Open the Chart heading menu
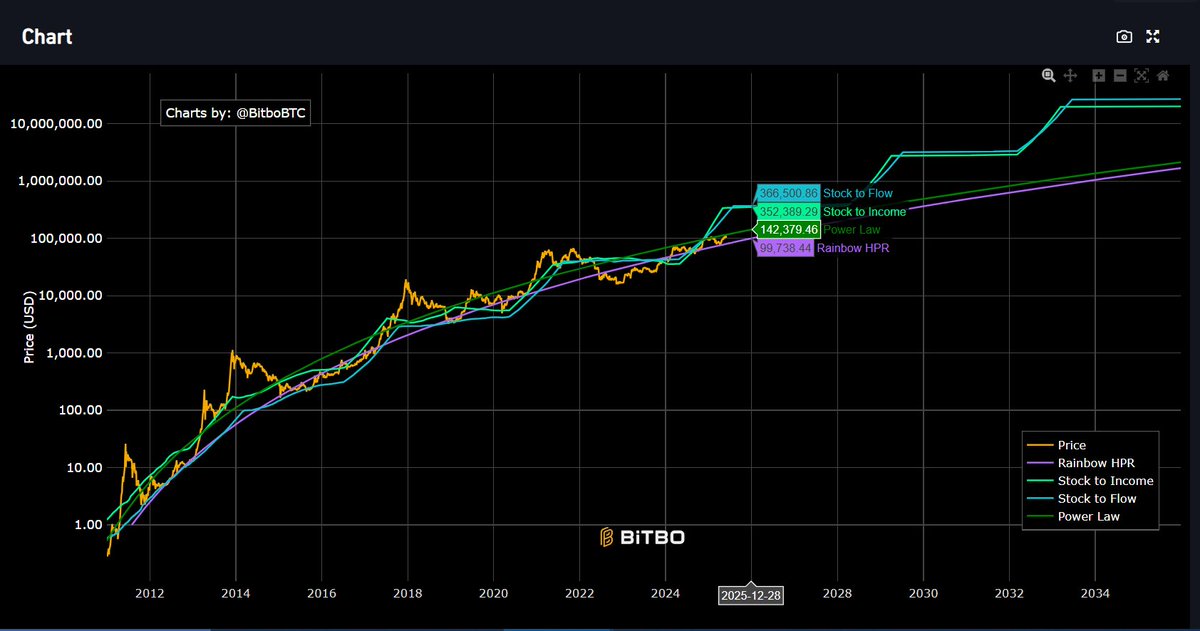This screenshot has height=631, width=1200. 47,36
